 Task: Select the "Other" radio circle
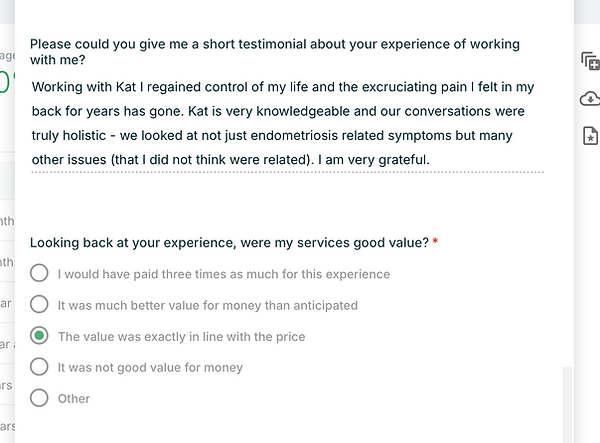pyautogui.click(x=40, y=398)
